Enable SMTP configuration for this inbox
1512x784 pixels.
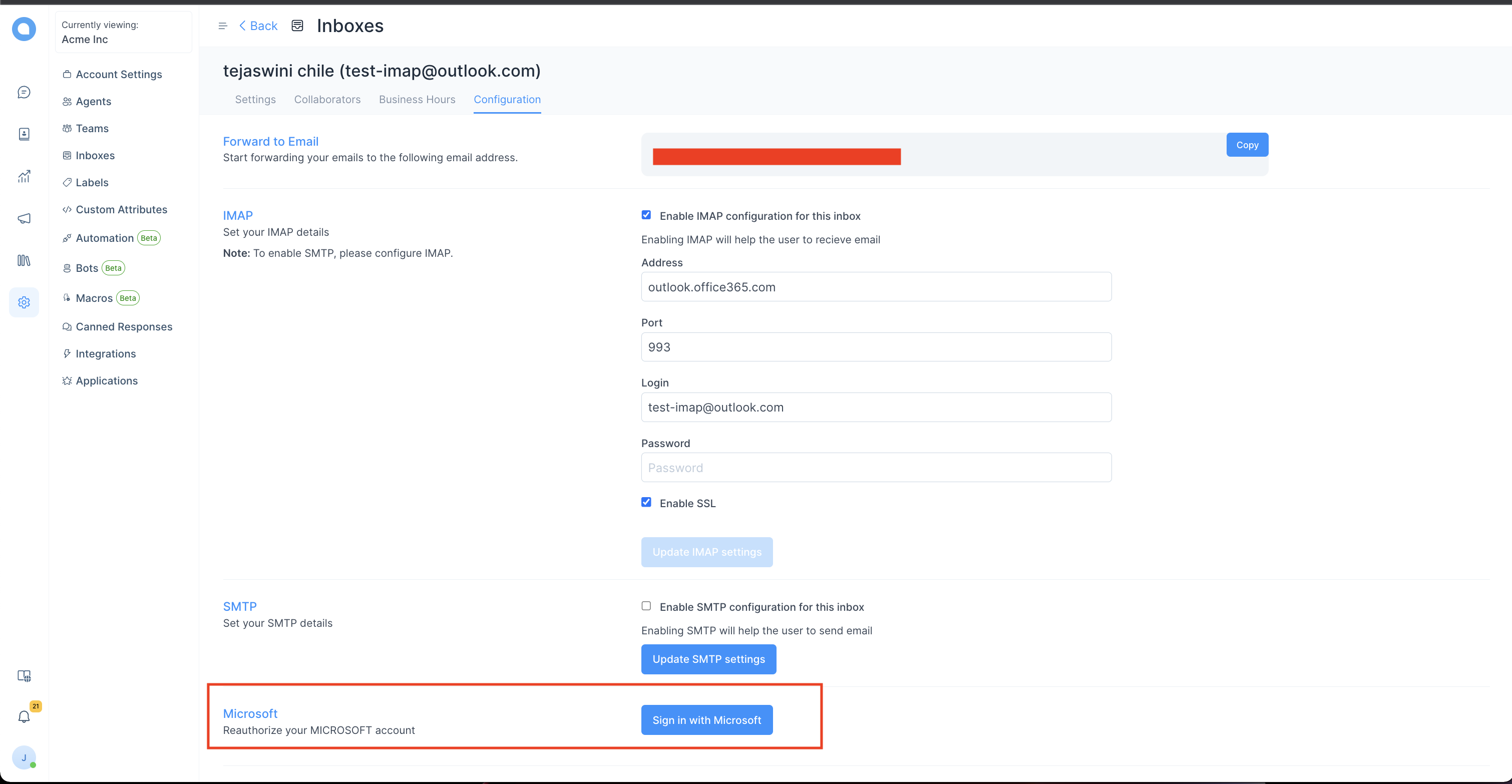point(646,606)
